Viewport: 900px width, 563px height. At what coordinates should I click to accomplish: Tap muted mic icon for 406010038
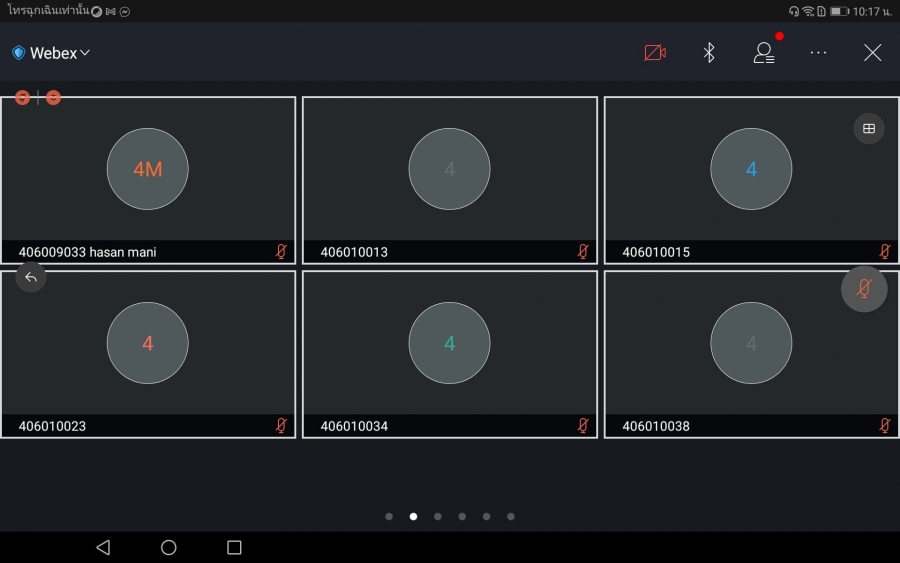(884, 426)
